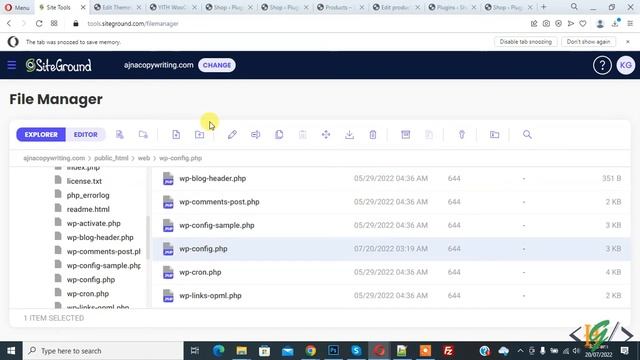Screen dimensions: 640x360
Task: Click the browser address bar
Action: tap(302, 24)
